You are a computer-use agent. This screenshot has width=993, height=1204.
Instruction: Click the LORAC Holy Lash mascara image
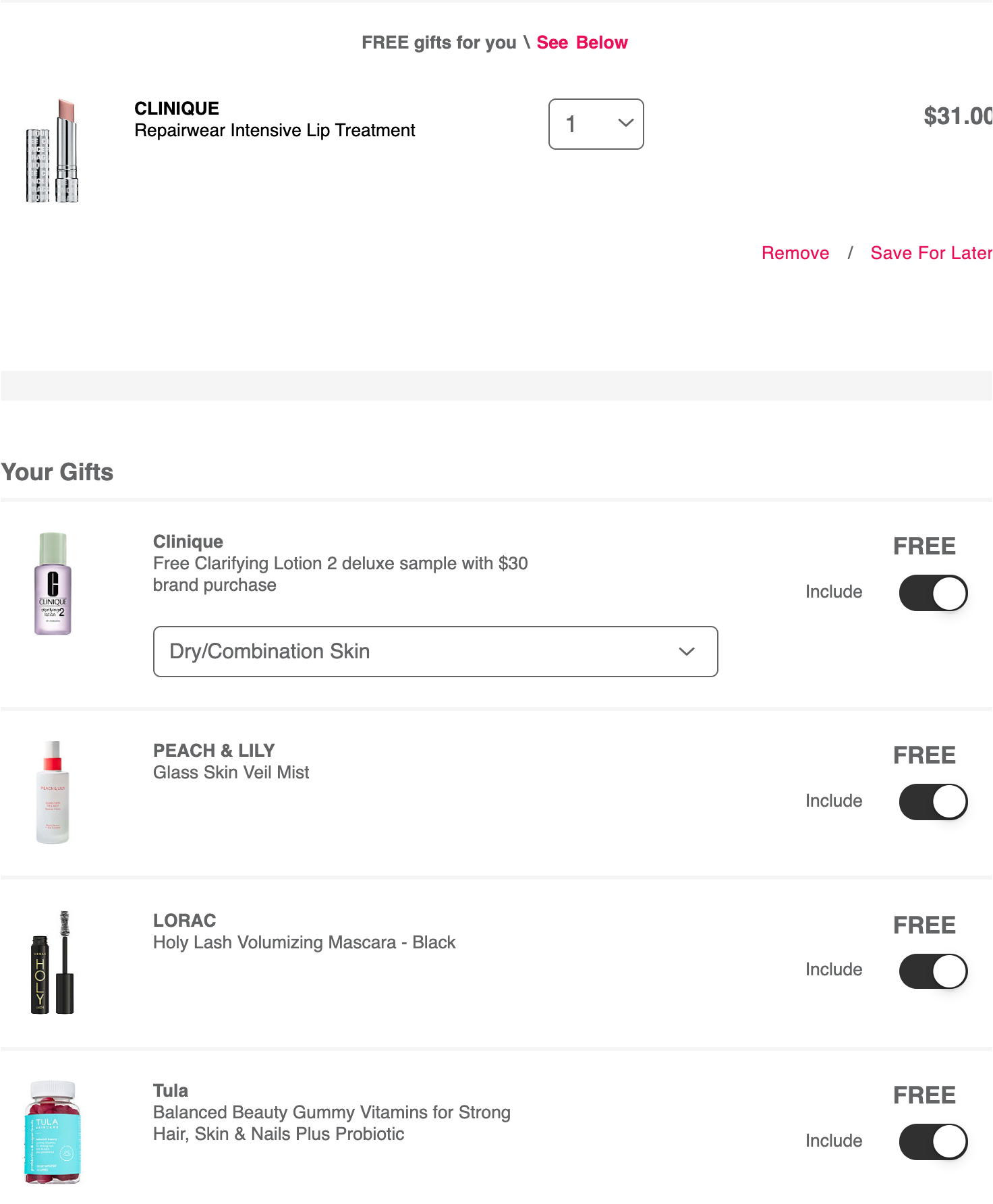click(53, 963)
